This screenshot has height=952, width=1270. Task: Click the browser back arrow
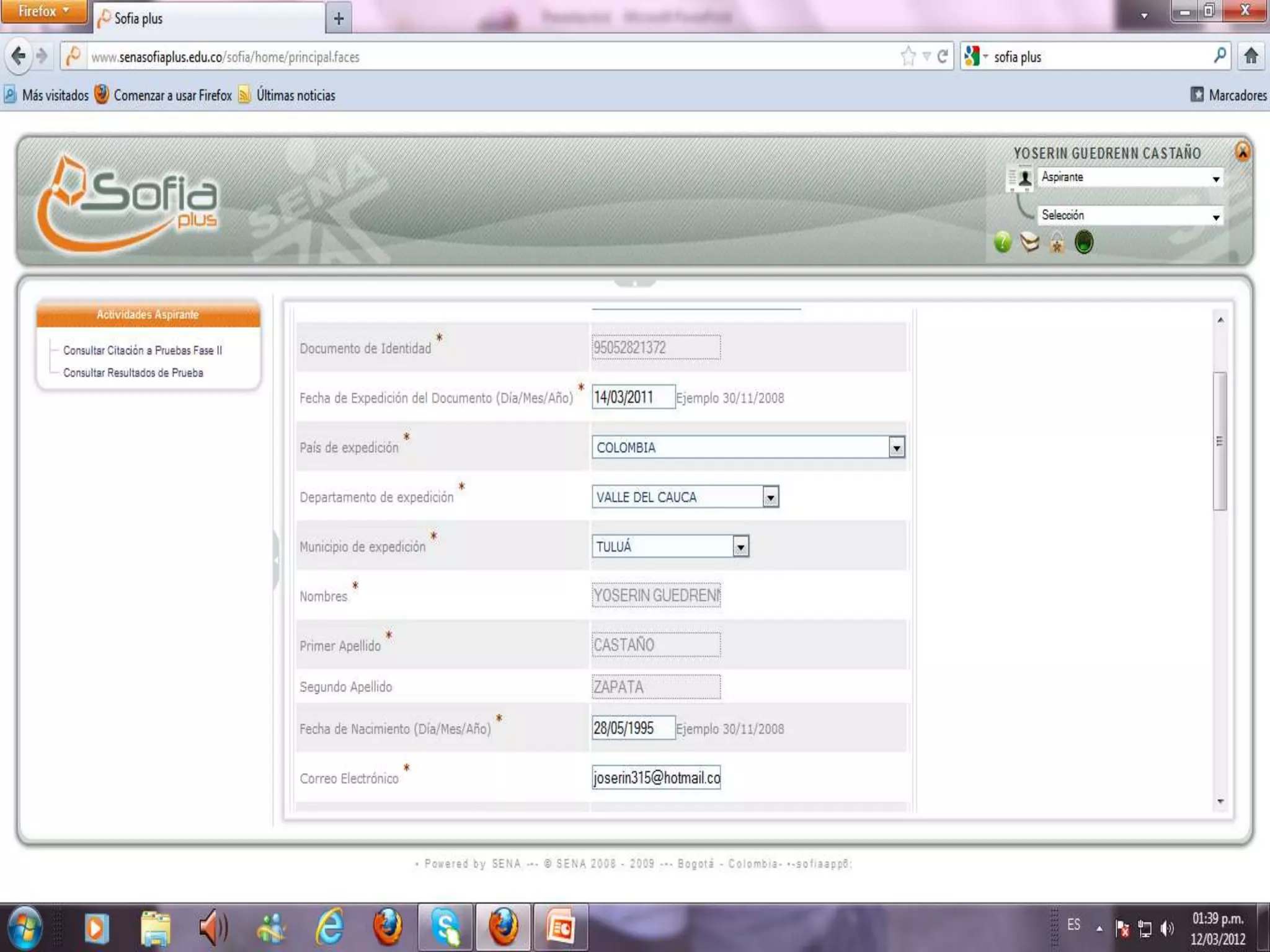(x=19, y=56)
